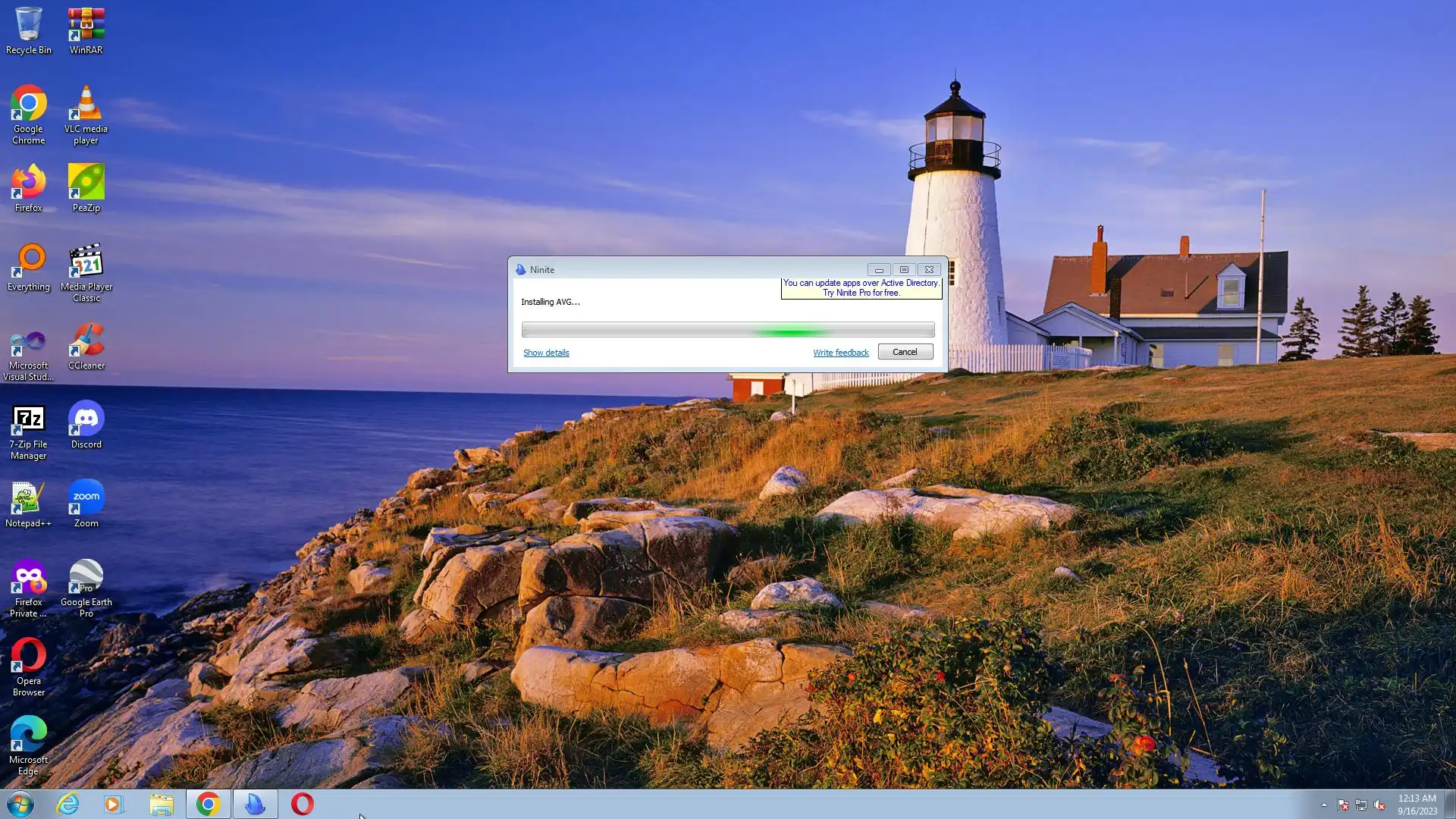
Task: Open the Windows Start menu orb
Action: click(20, 804)
